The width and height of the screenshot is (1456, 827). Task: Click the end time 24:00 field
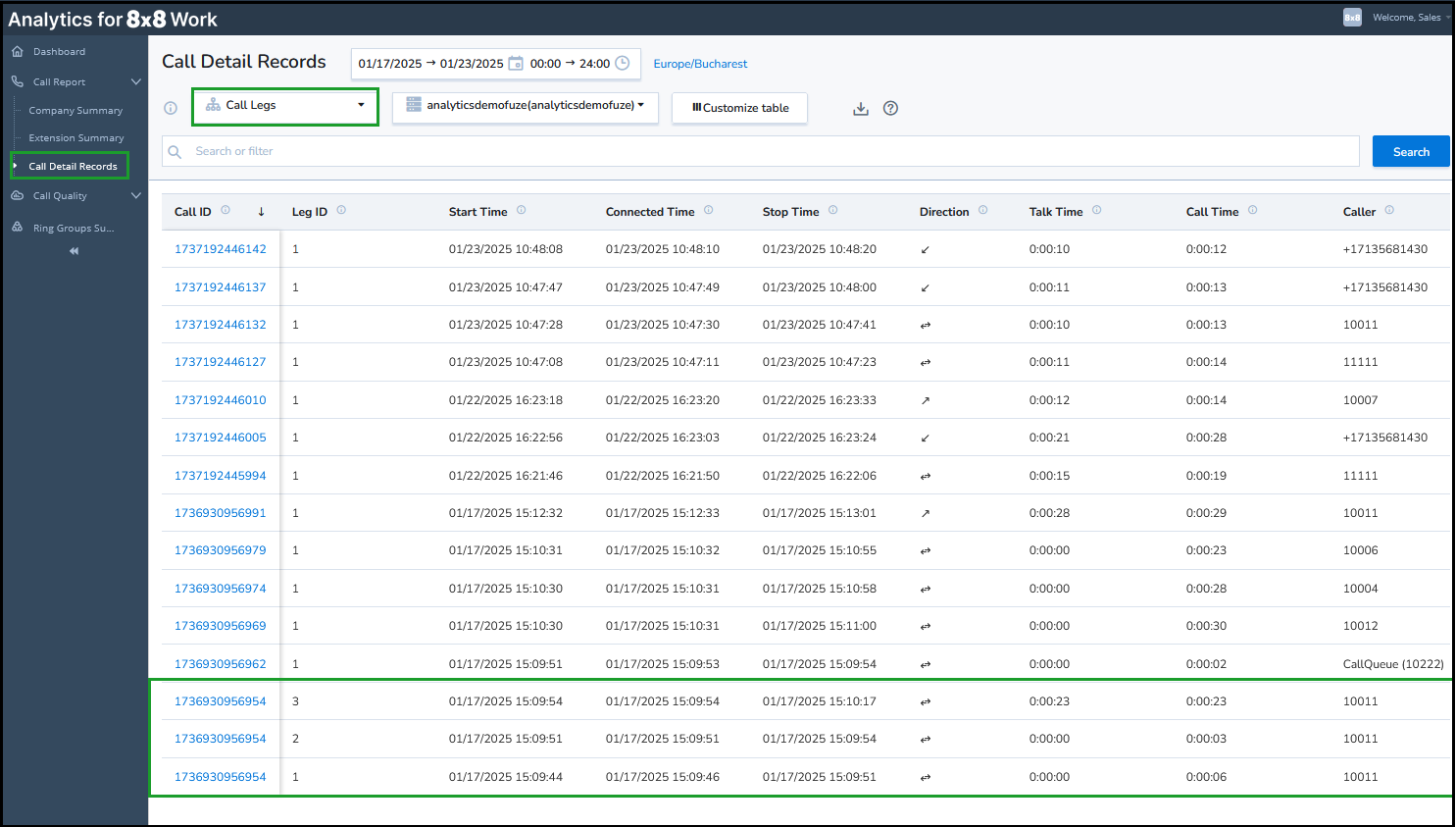(594, 64)
